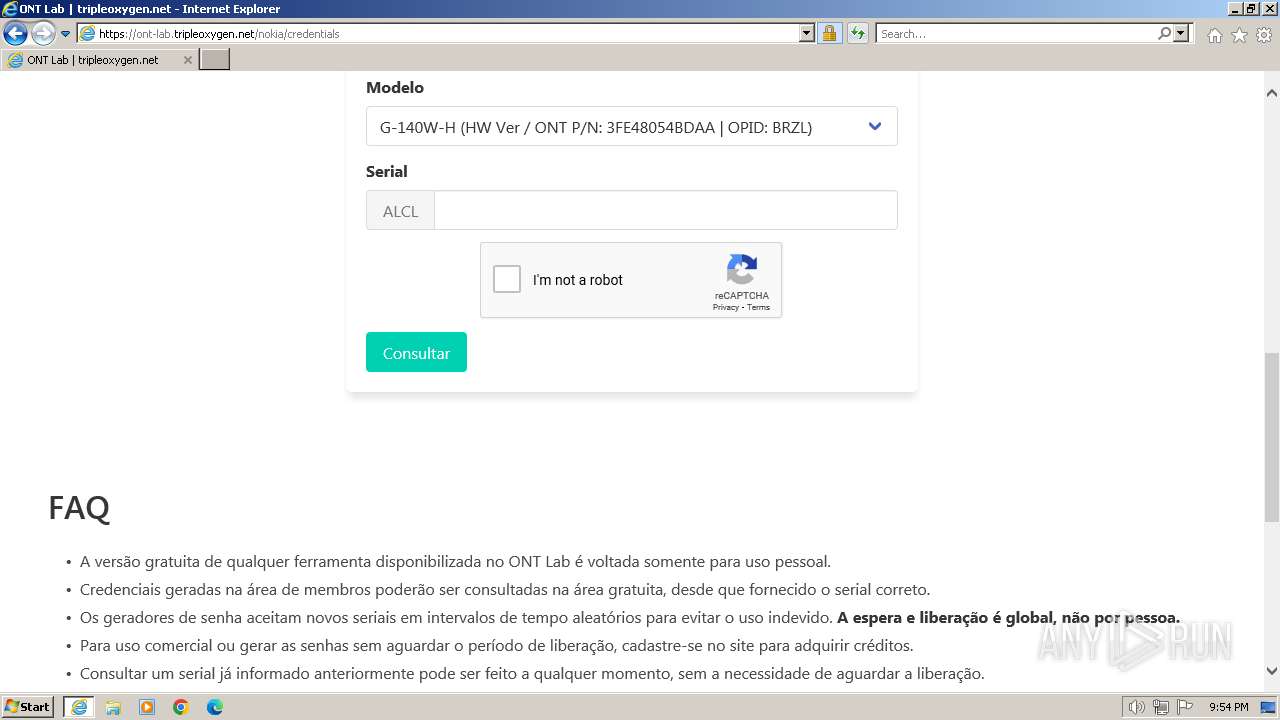Click the browser Search box
The width and height of the screenshot is (1280, 720).
pos(1016,33)
